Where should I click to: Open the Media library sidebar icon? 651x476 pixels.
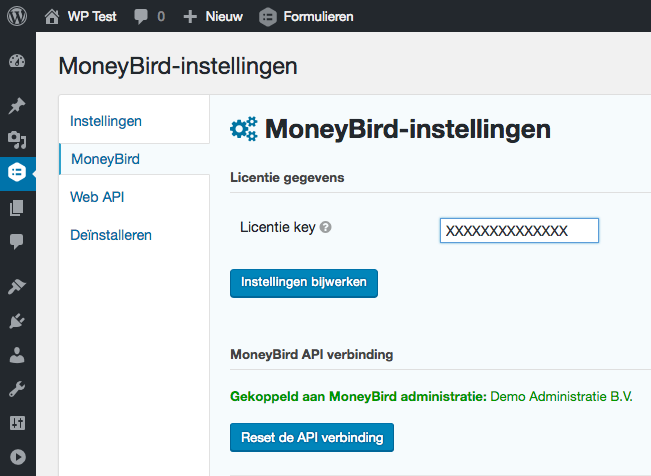tap(17, 140)
